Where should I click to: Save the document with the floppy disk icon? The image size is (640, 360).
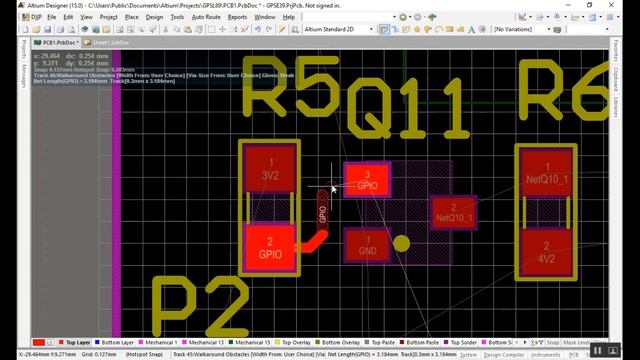click(47, 29)
